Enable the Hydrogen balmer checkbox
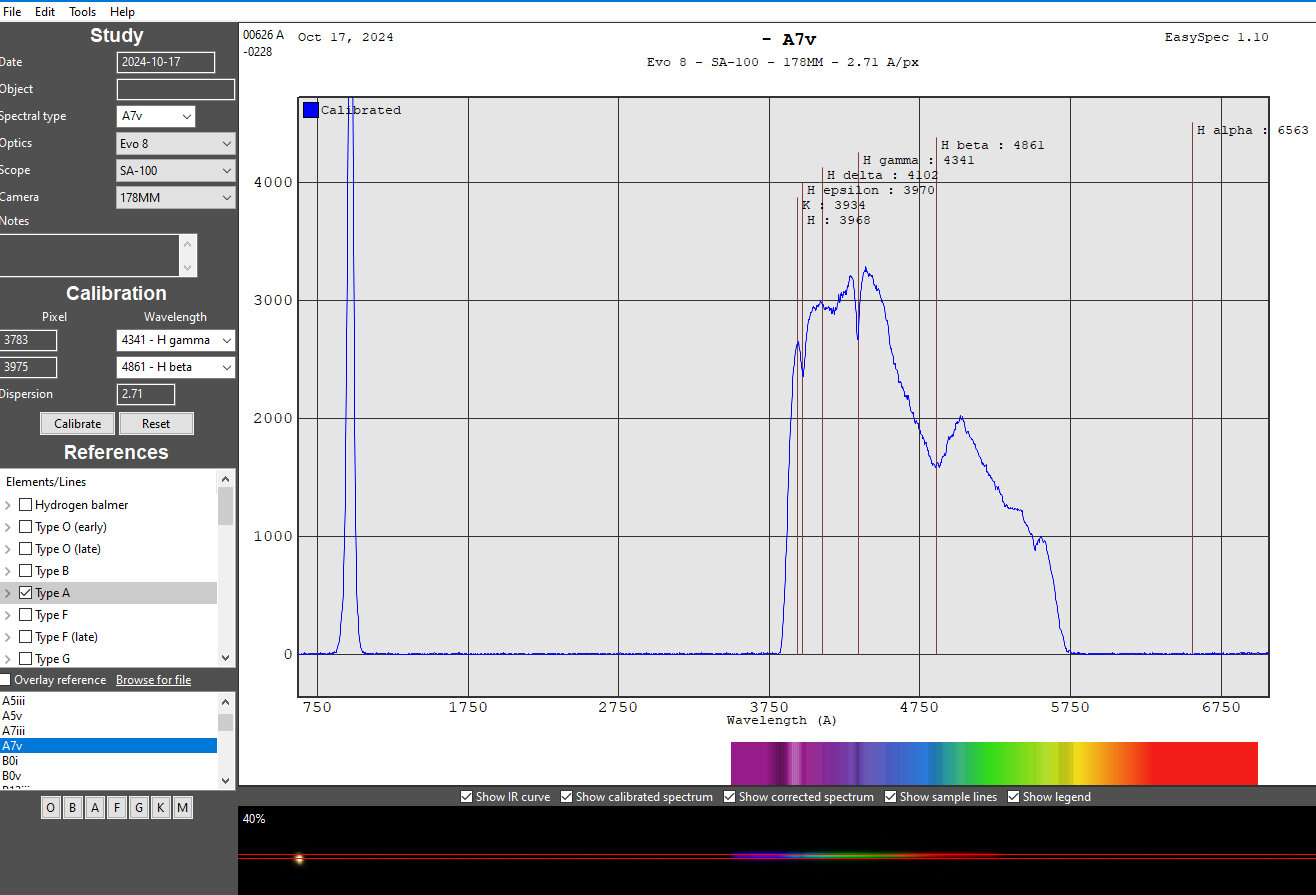The height and width of the screenshot is (895, 1316). click(26, 505)
